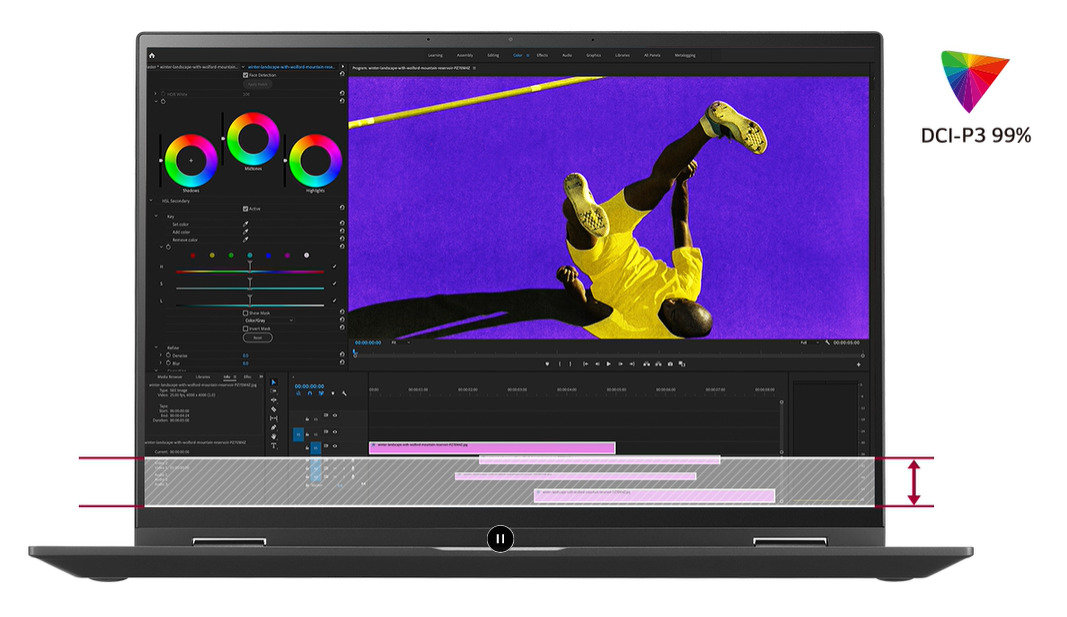Toggle the S range checkmark
This screenshot has width=1067, height=617.
(334, 284)
